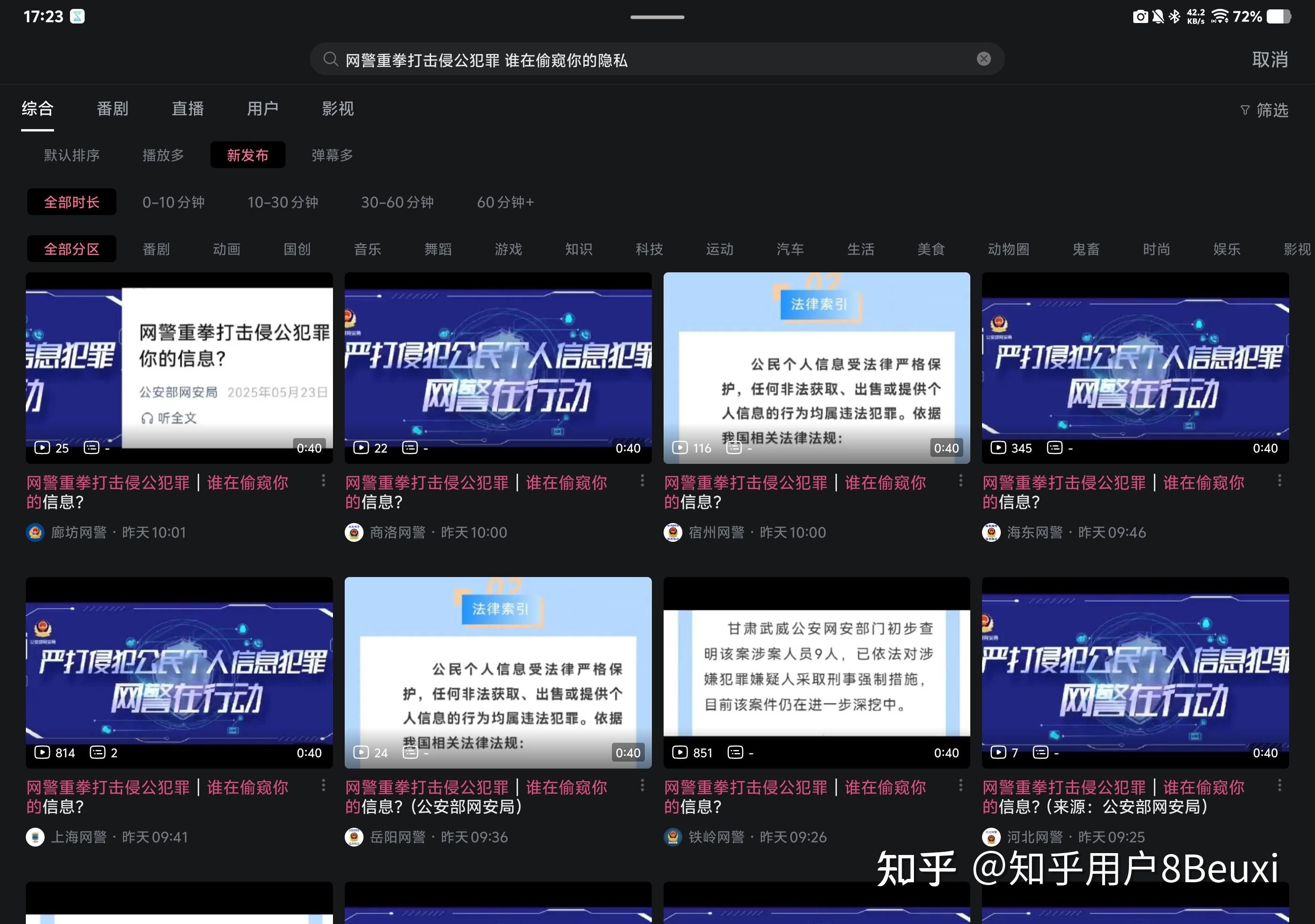Viewport: 1315px width, 924px height.
Task: Choose 动画 category filter
Action: coord(226,249)
